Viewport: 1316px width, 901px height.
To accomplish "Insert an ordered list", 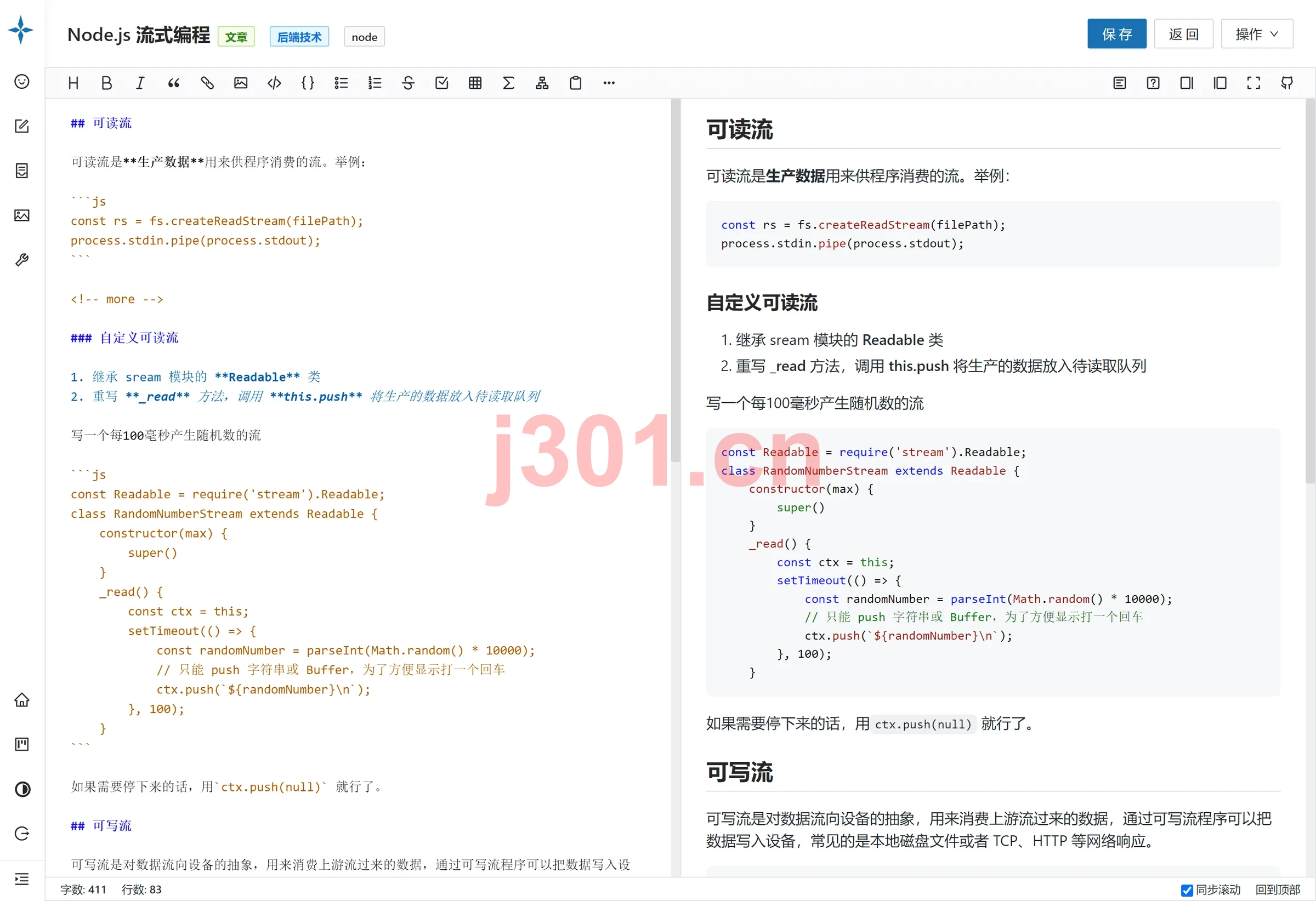I will pyautogui.click(x=375, y=83).
